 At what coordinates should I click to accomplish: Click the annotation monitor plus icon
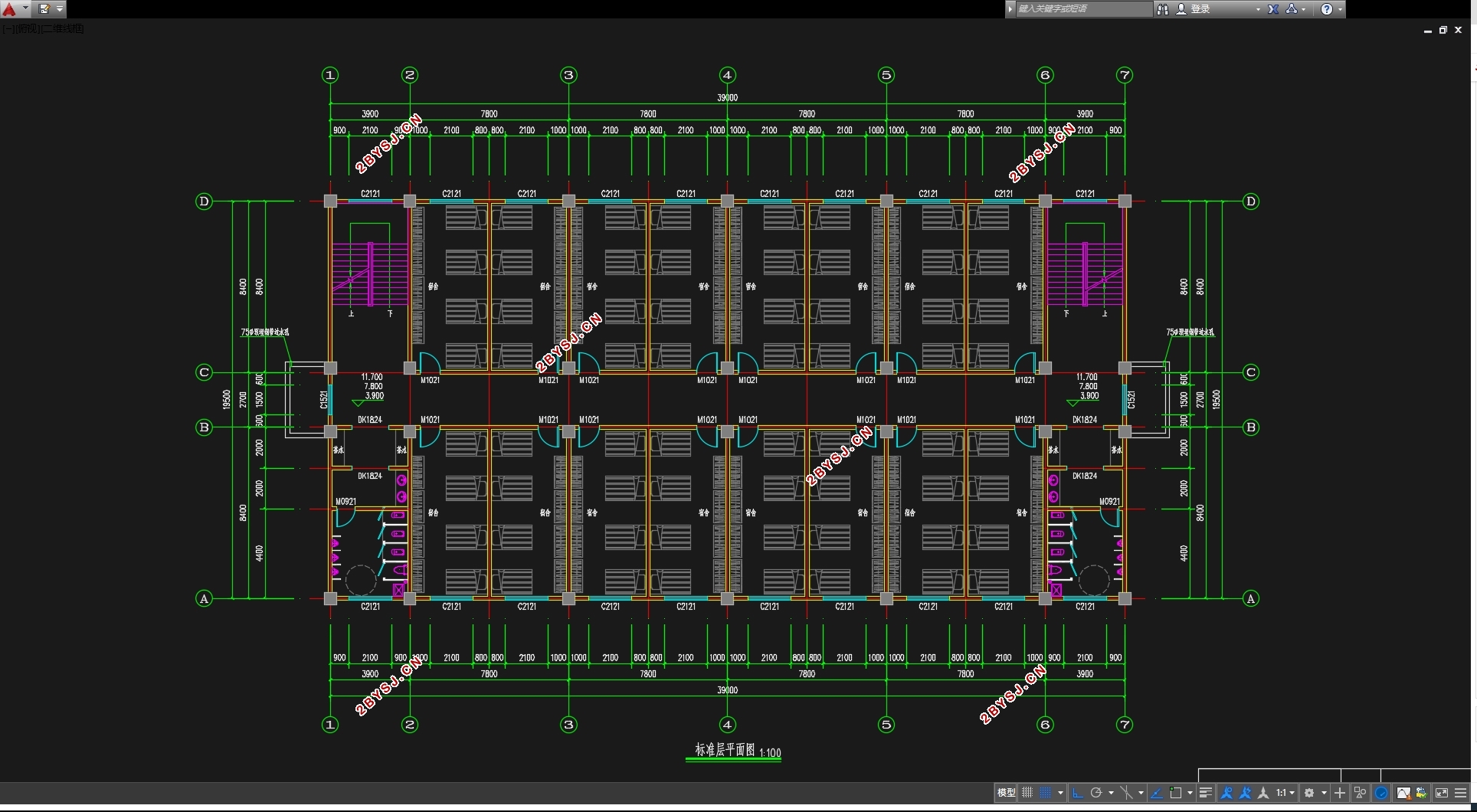[x=1340, y=793]
